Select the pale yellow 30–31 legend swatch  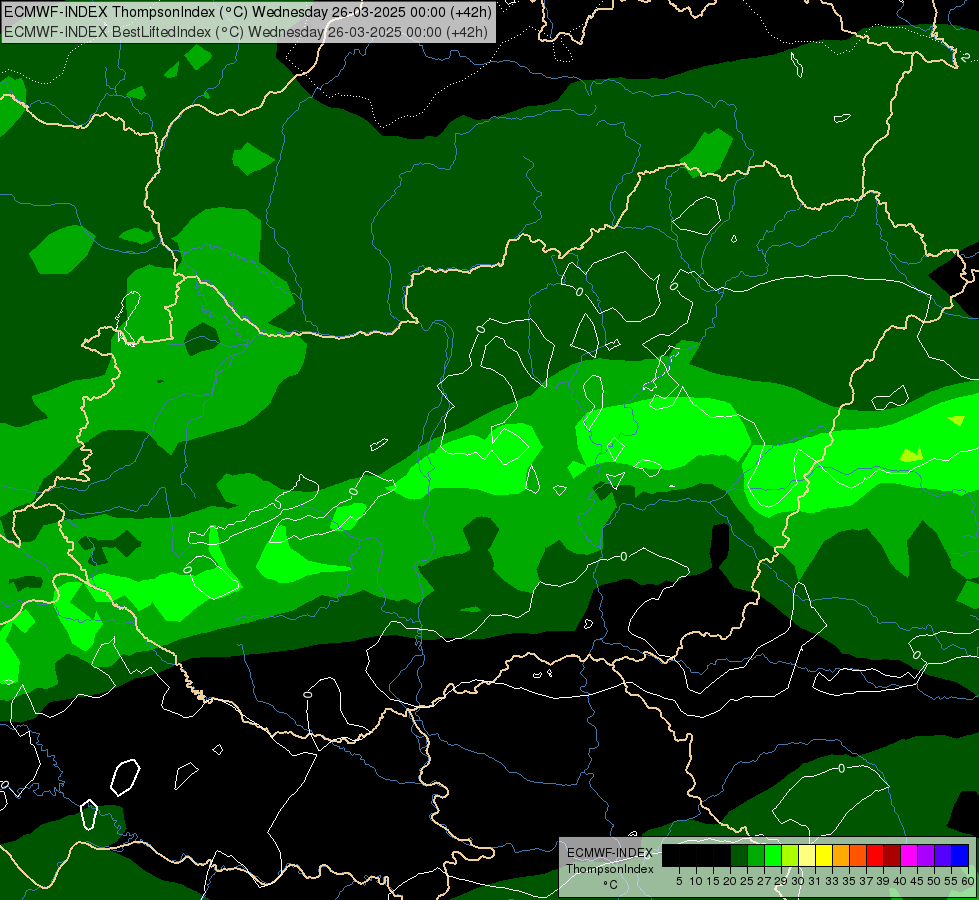pos(807,855)
